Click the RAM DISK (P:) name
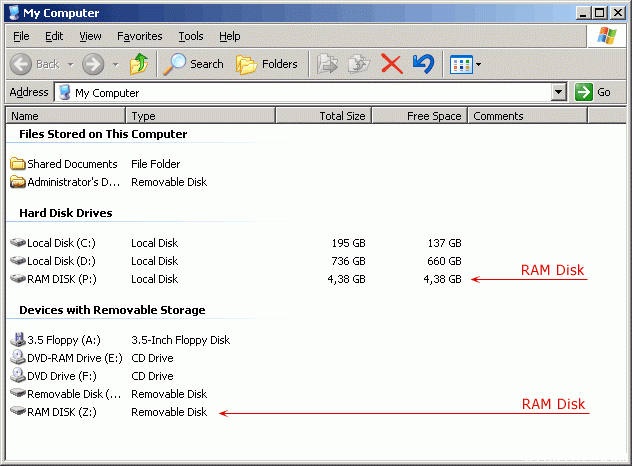 coord(62,279)
